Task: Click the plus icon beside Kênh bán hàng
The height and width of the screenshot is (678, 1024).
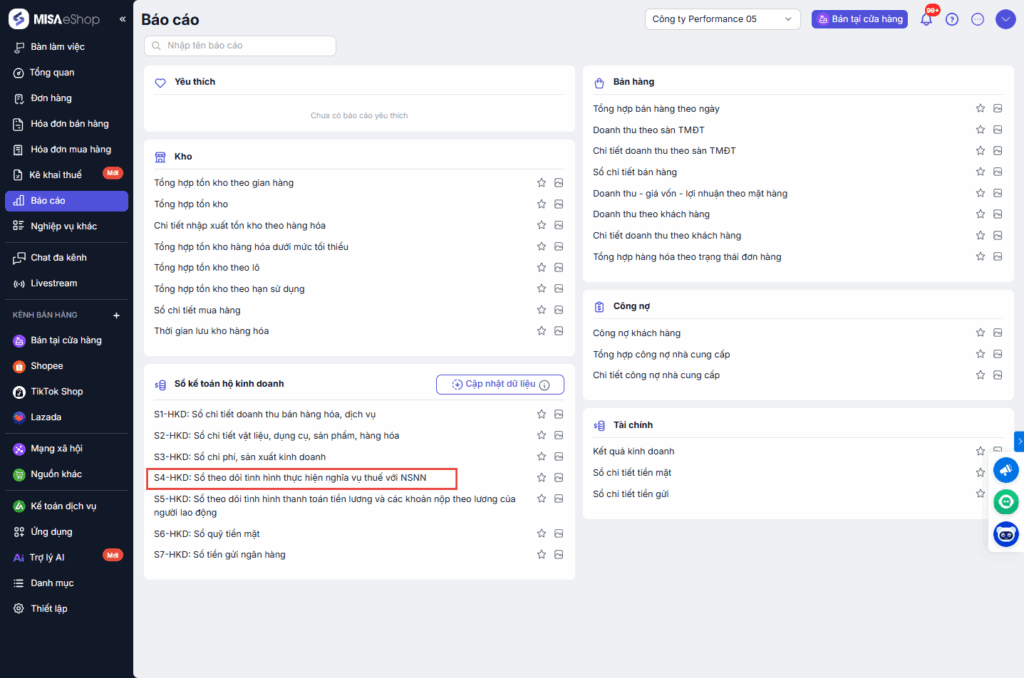Action: click(x=116, y=315)
